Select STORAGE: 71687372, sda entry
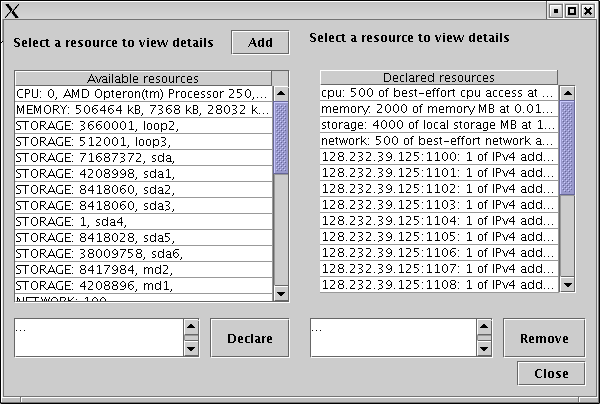Image resolution: width=600 pixels, height=404 pixels. point(143,157)
